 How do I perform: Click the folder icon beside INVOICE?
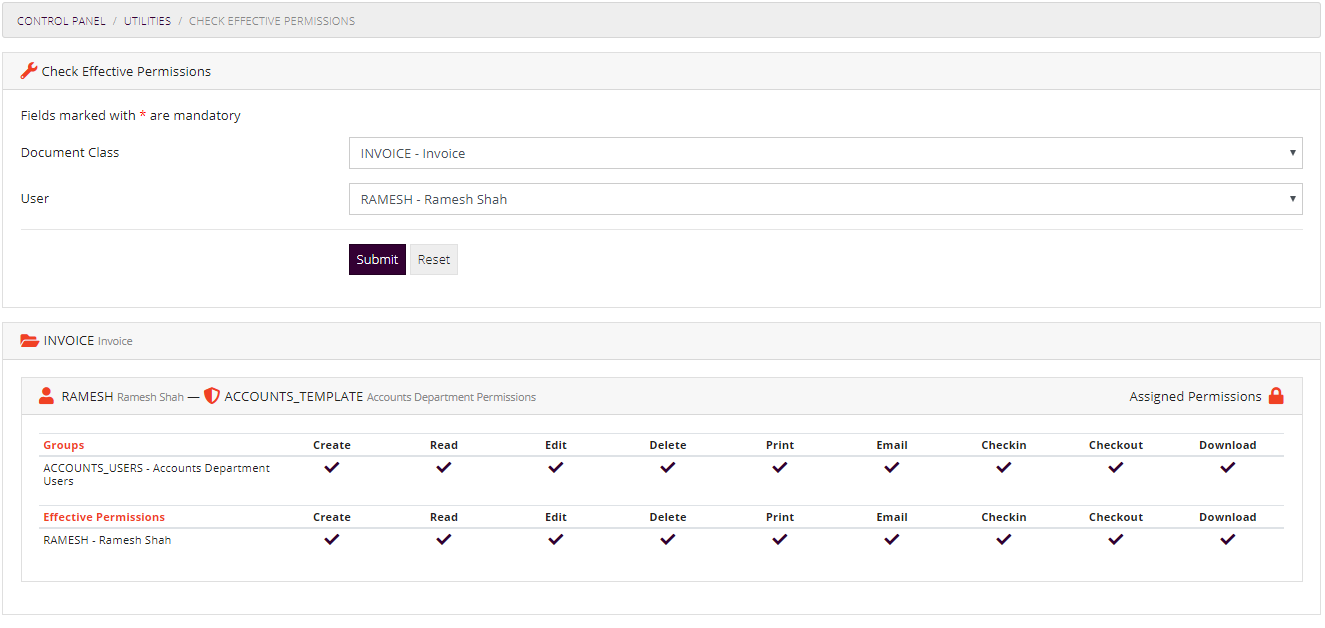[x=29, y=340]
